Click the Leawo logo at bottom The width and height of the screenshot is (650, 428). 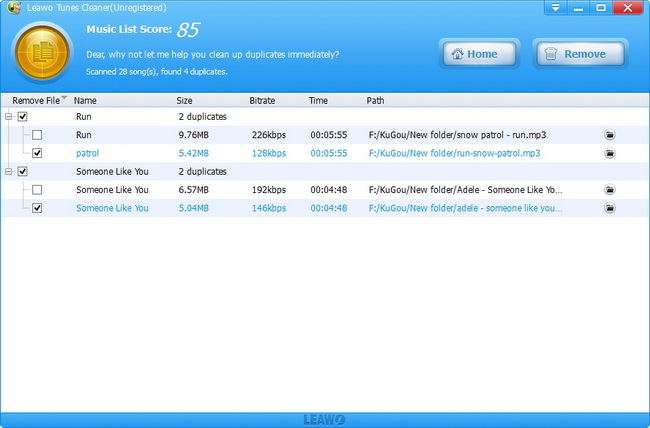pyautogui.click(x=325, y=420)
